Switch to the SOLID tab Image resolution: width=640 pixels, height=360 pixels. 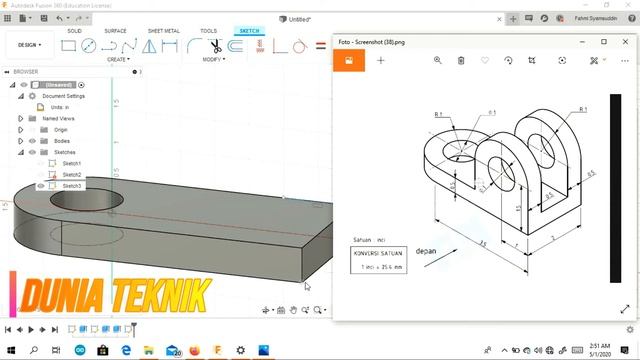pyautogui.click(x=74, y=31)
